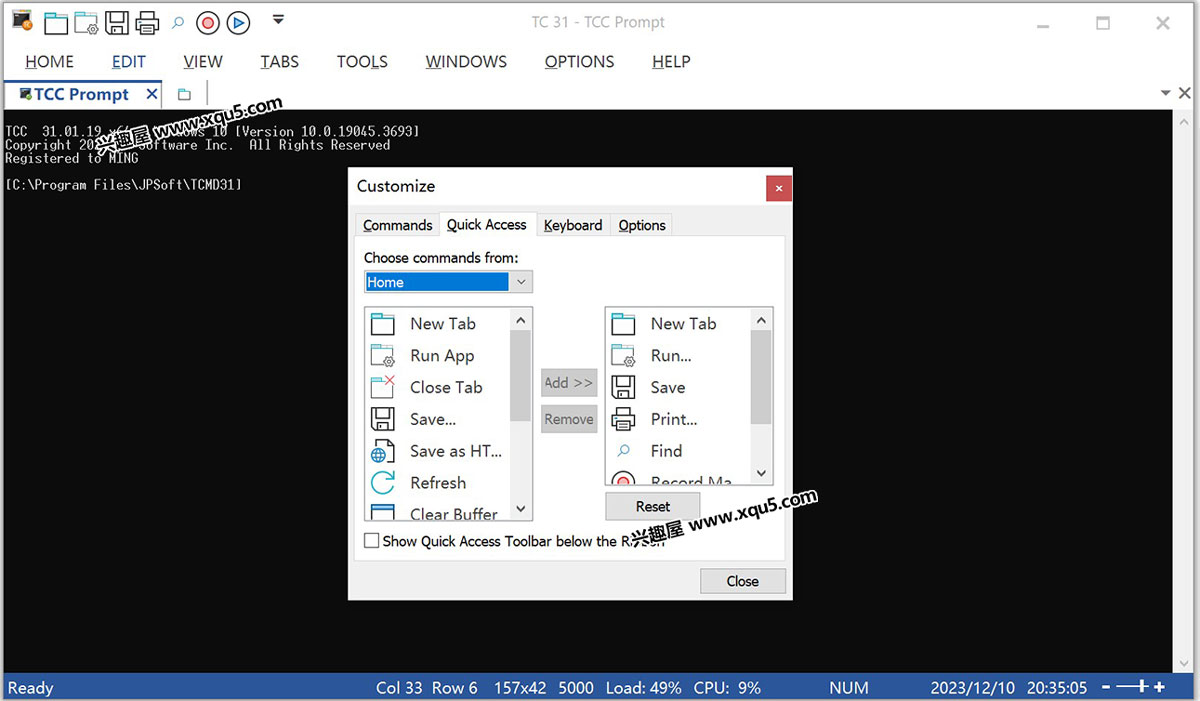
Task: Select Print... in the right toolbar list
Action: 678,419
